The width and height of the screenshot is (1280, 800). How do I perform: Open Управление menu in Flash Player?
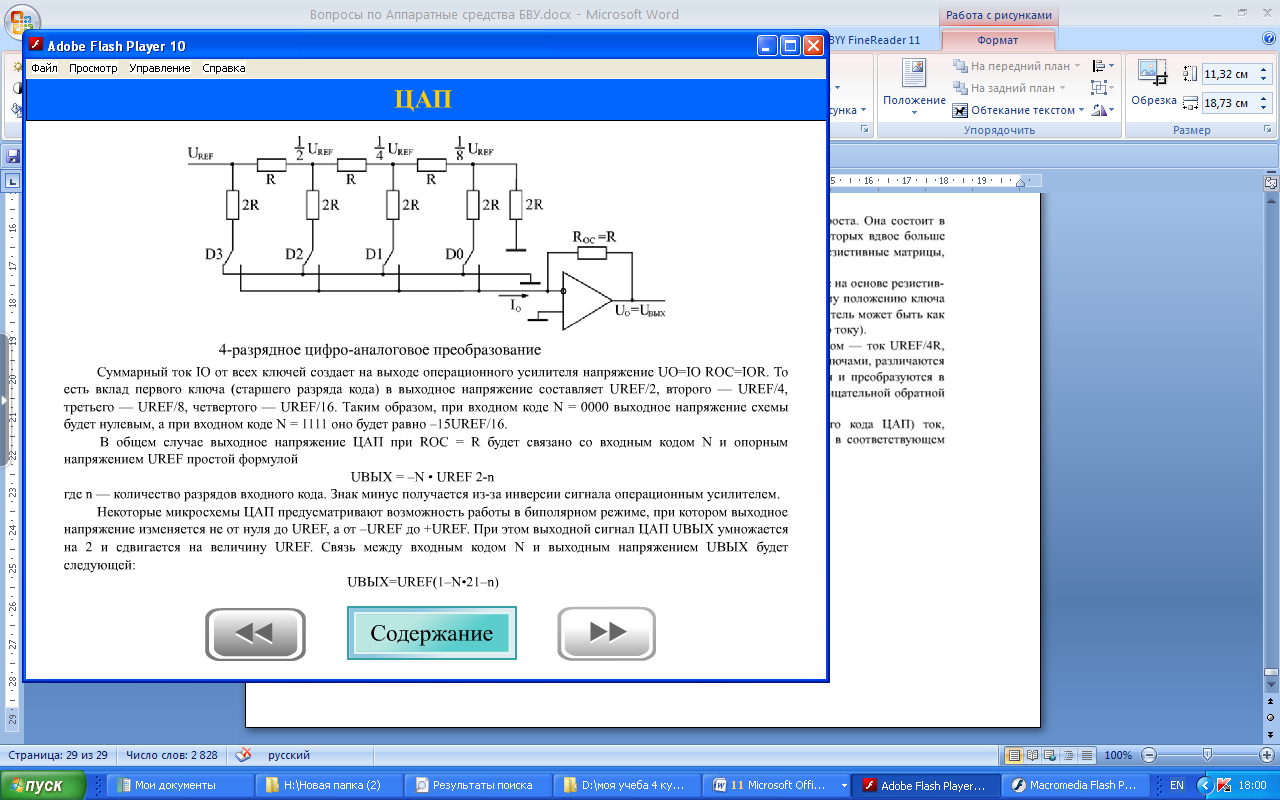click(x=160, y=68)
